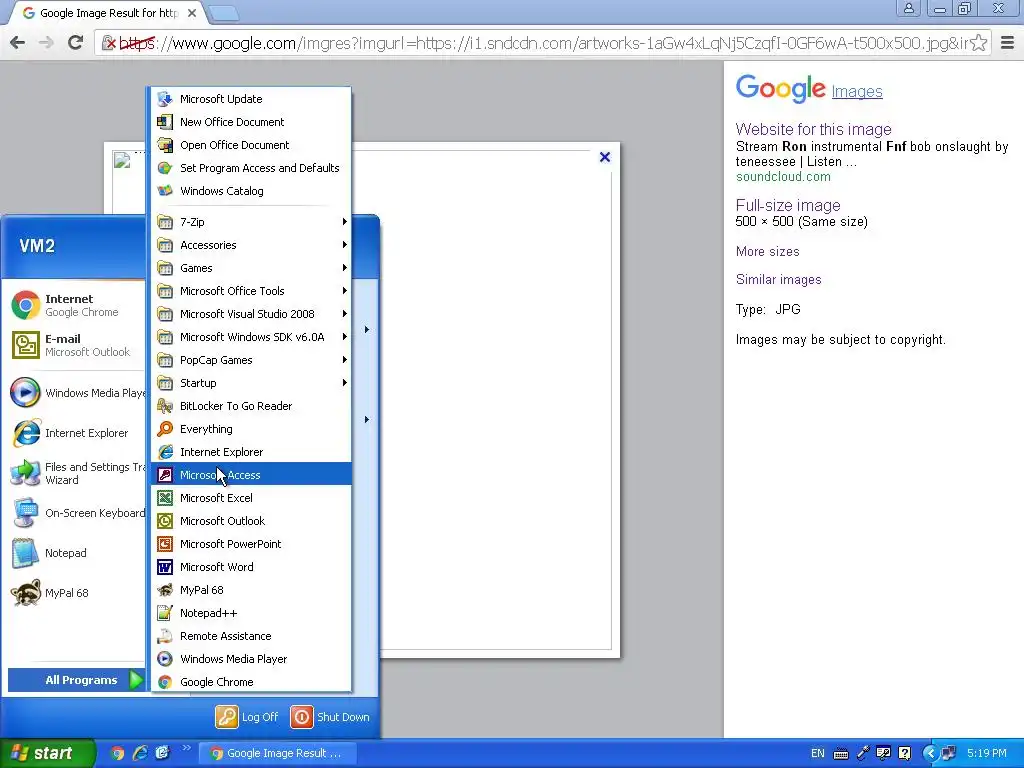Reload the current Chrome page
1024x768 pixels.
[x=75, y=43]
